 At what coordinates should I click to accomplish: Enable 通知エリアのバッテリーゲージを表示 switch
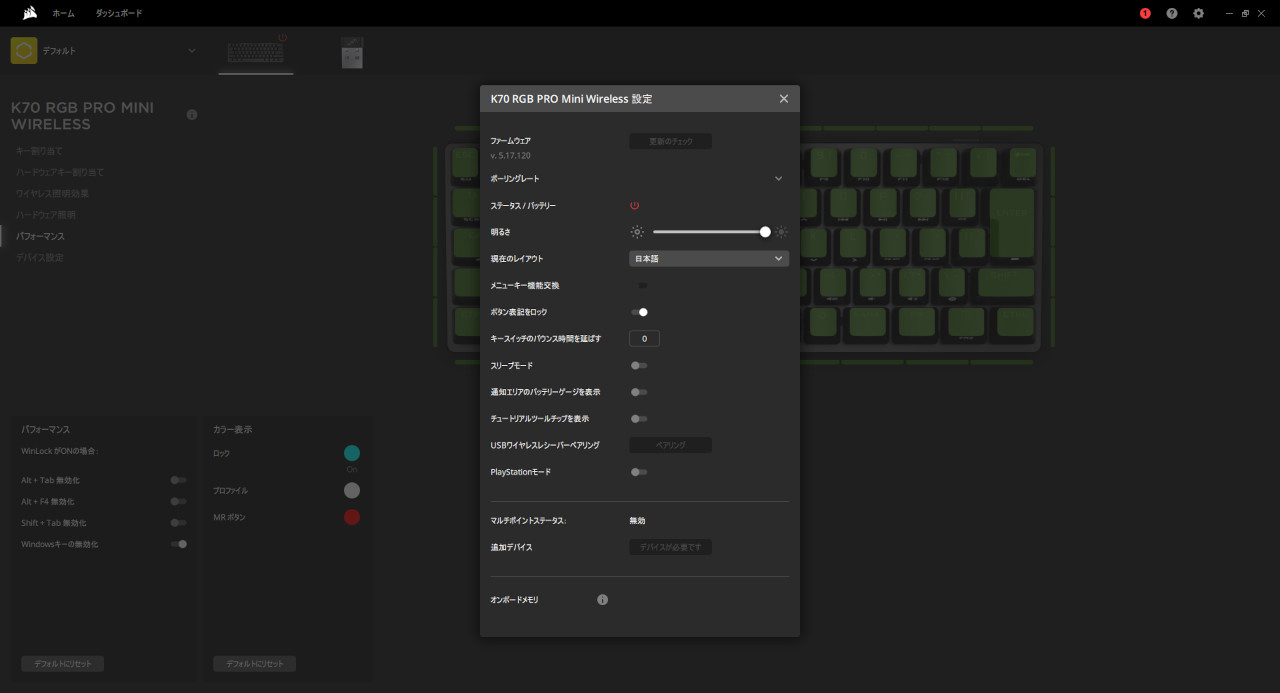(639, 392)
